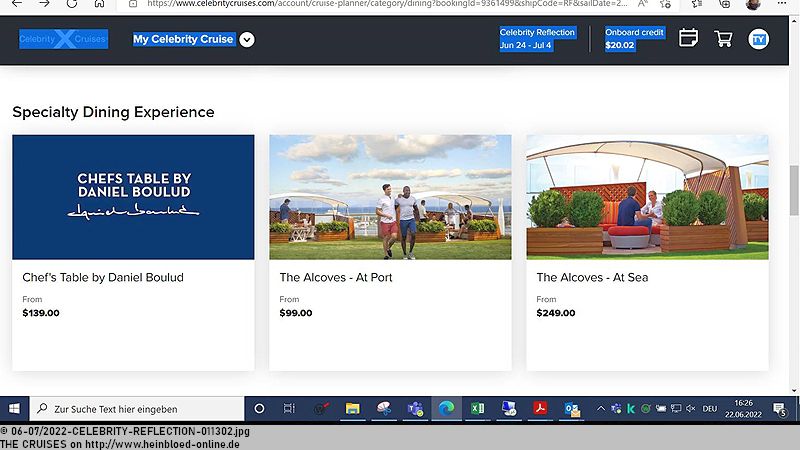
Task: Click the read aloud icon in address bar
Action: click(x=643, y=4)
